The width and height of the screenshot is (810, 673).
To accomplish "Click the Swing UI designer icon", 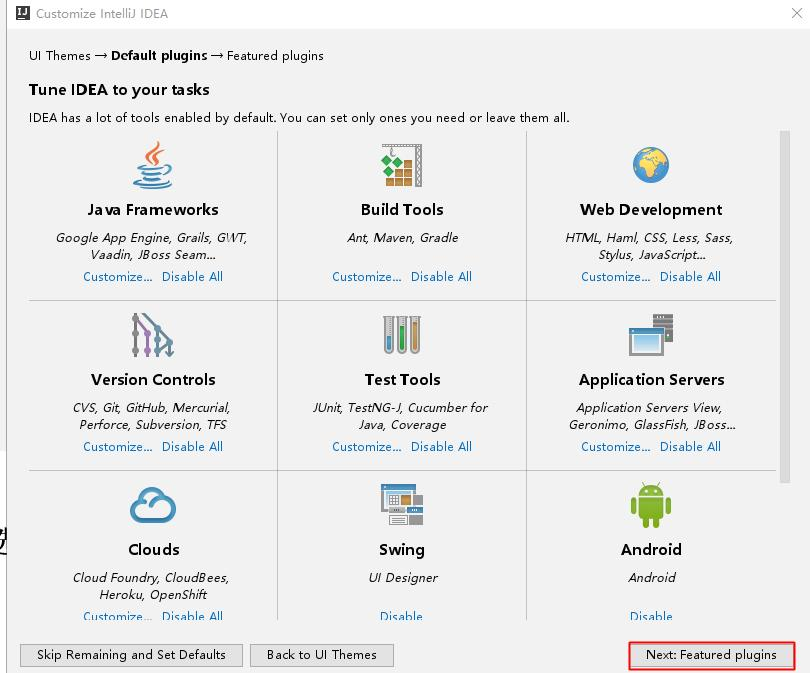I will coord(402,505).
